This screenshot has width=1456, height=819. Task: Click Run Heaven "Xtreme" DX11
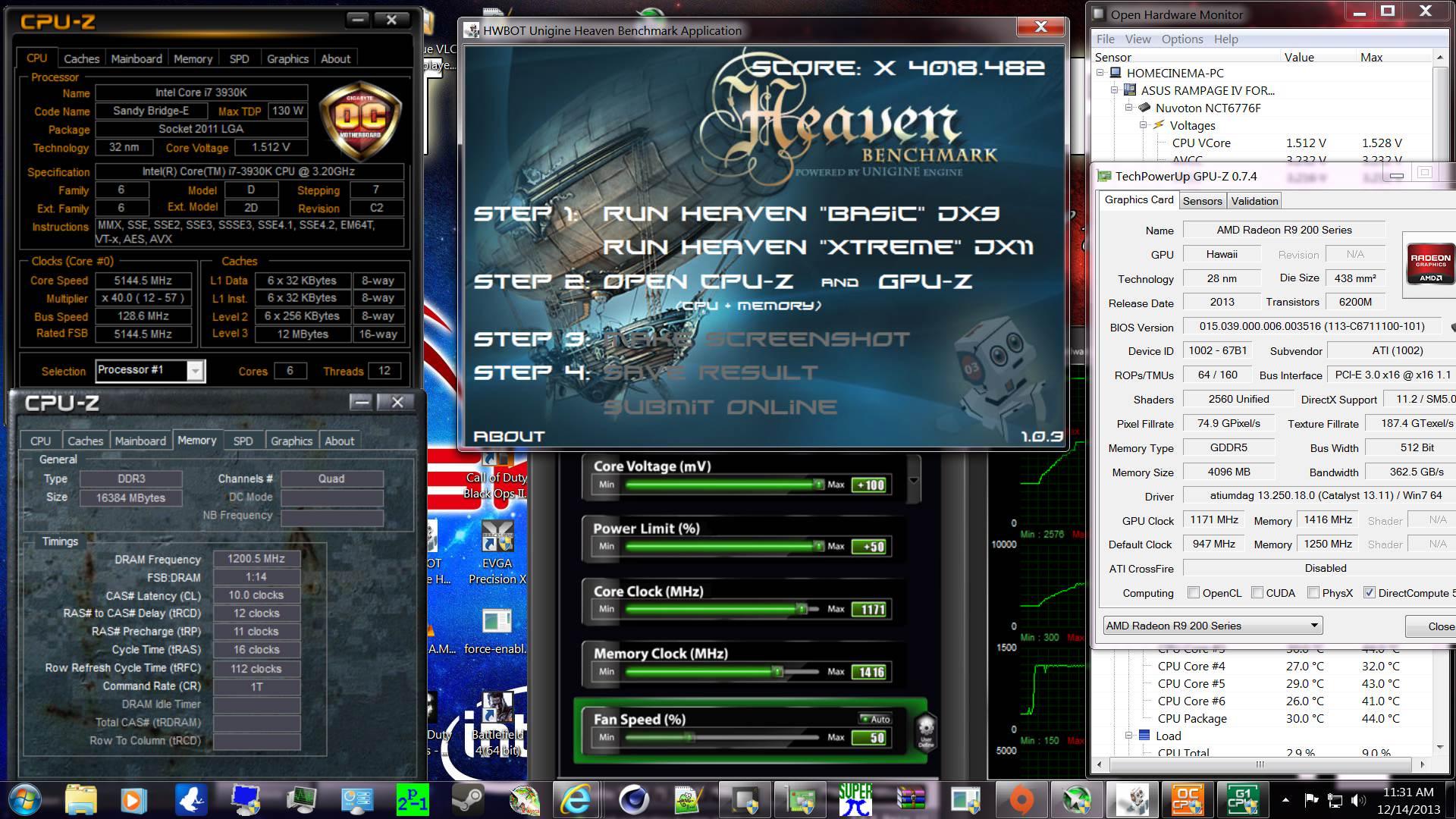click(x=818, y=247)
